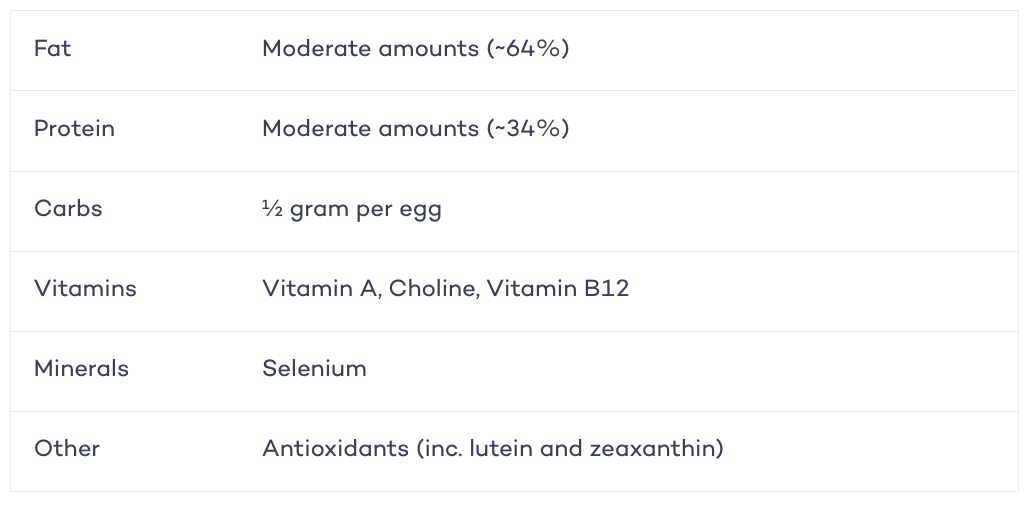Click the ~64% percentage value

coord(528,49)
